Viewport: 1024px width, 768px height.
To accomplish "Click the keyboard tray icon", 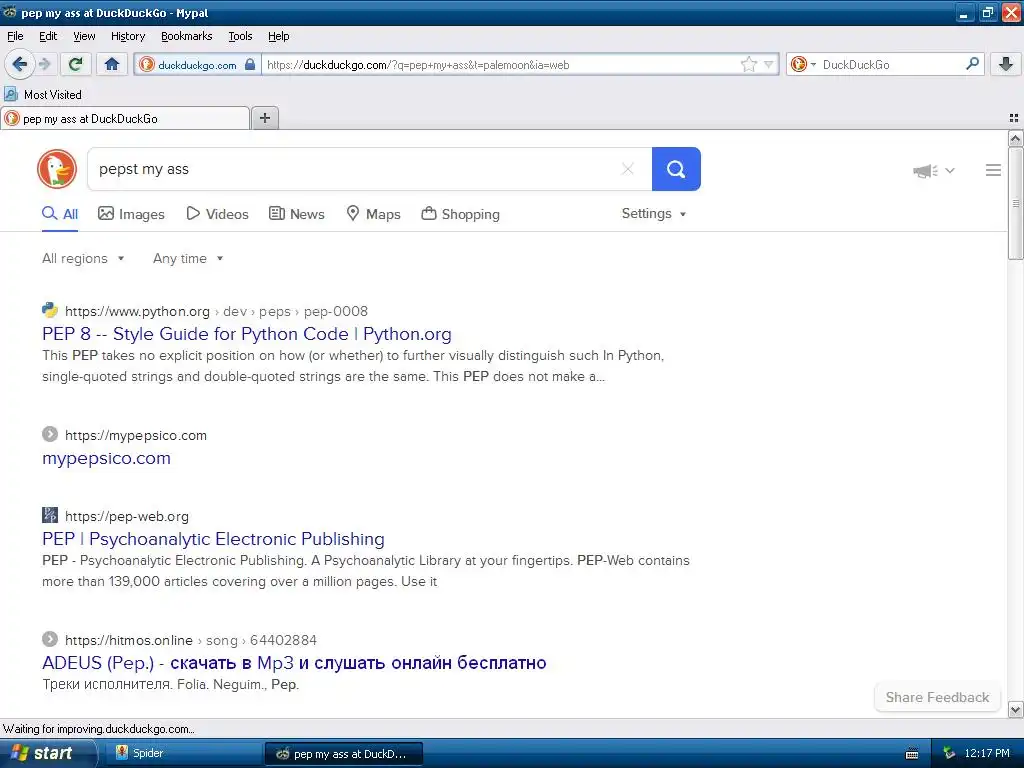I will click(x=912, y=754).
